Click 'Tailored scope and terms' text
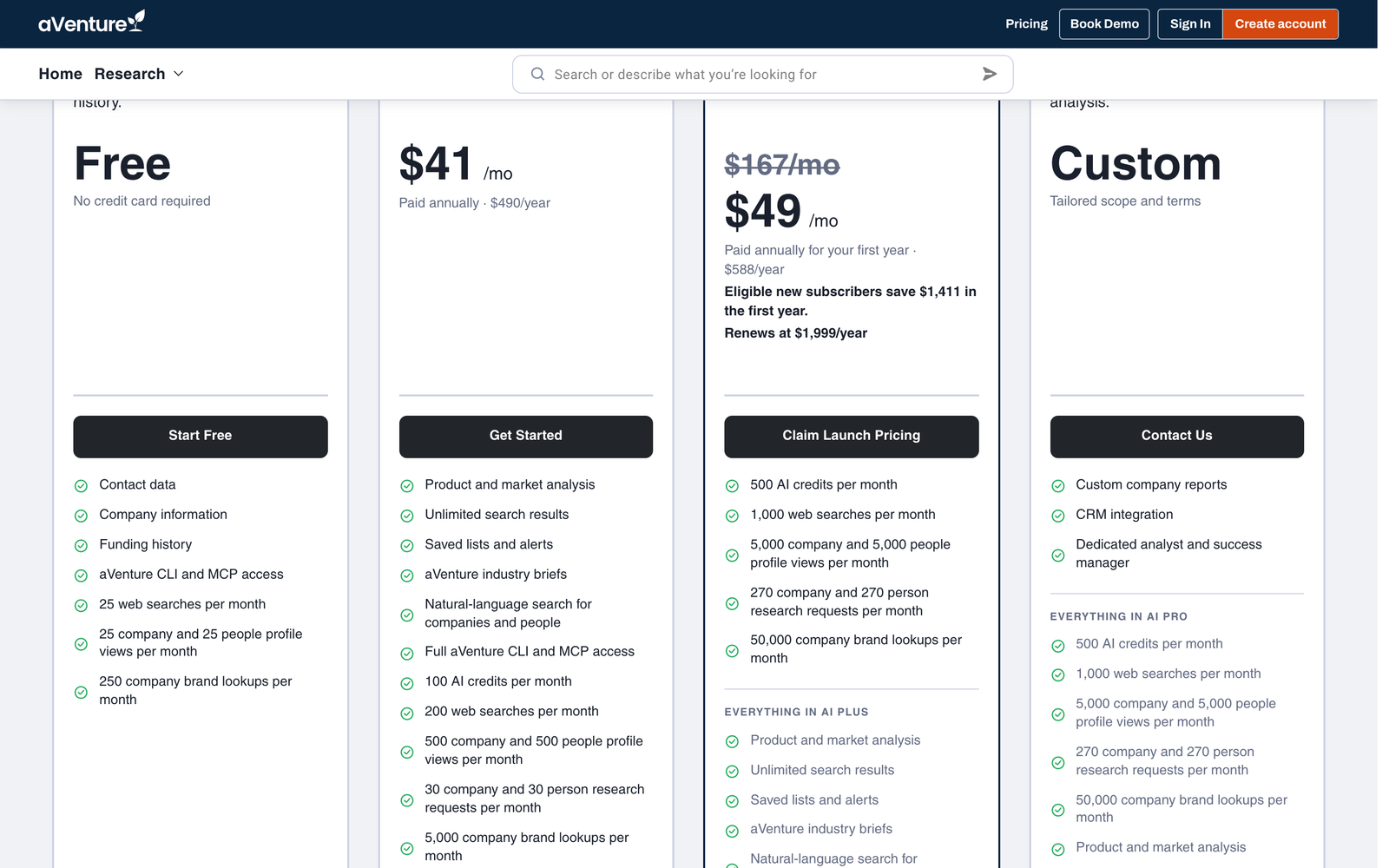 point(1125,201)
